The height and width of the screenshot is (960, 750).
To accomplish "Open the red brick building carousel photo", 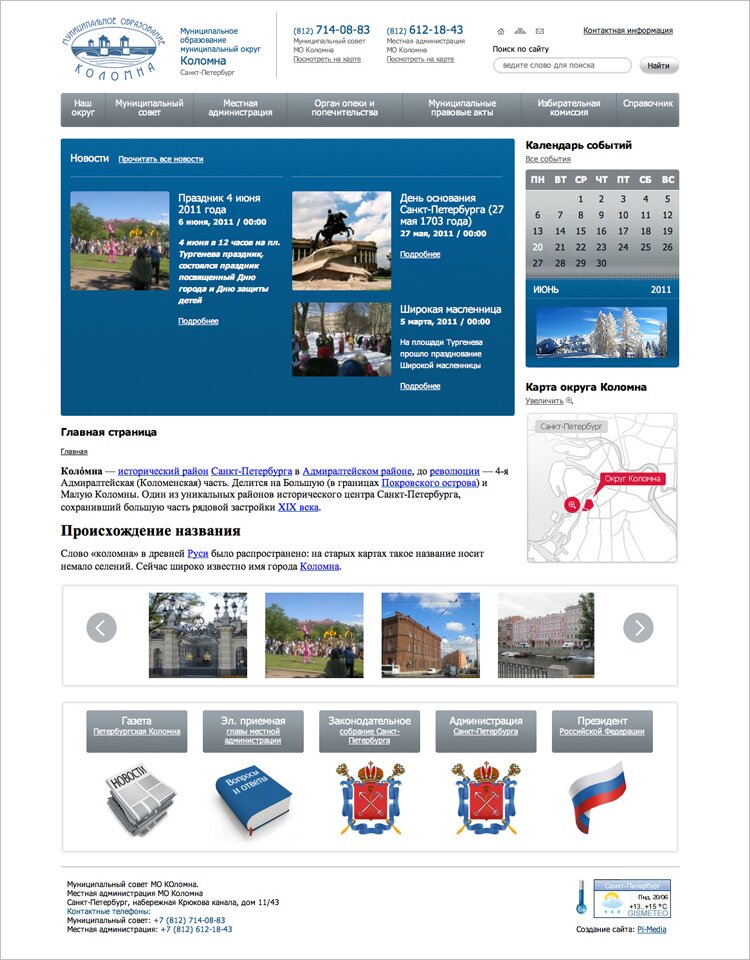I will (430, 635).
